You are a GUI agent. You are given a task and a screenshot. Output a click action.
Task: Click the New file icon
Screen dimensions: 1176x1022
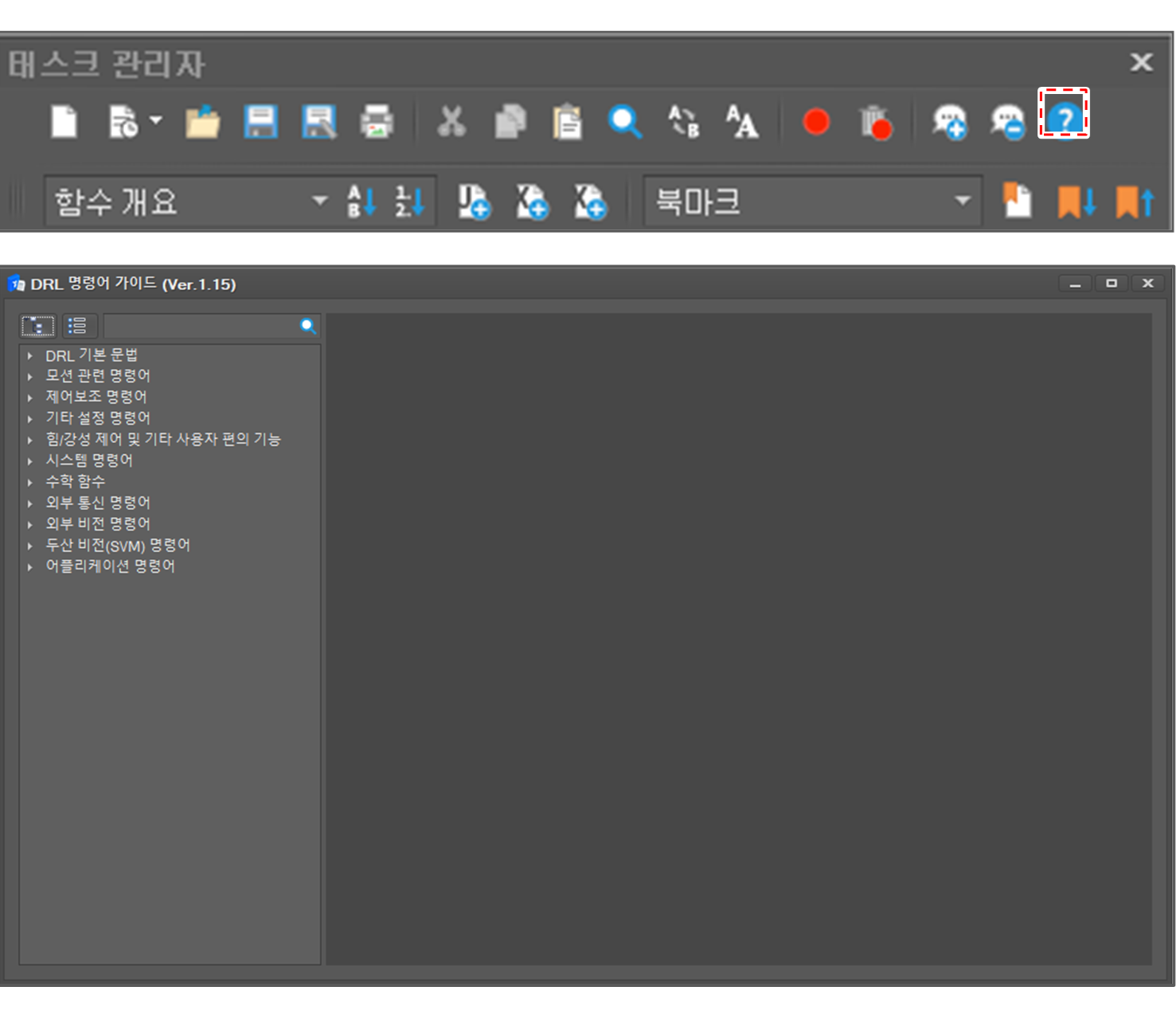point(64,122)
